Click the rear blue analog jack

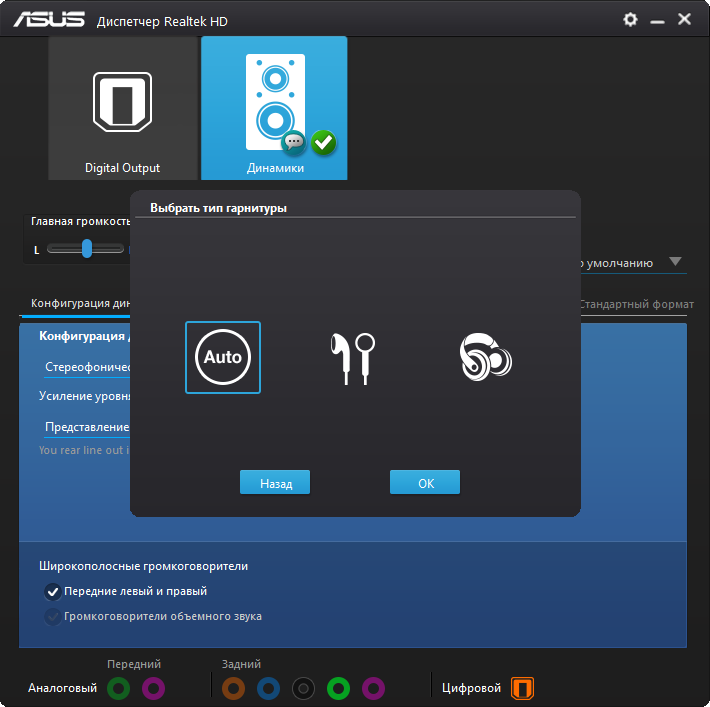(269, 688)
